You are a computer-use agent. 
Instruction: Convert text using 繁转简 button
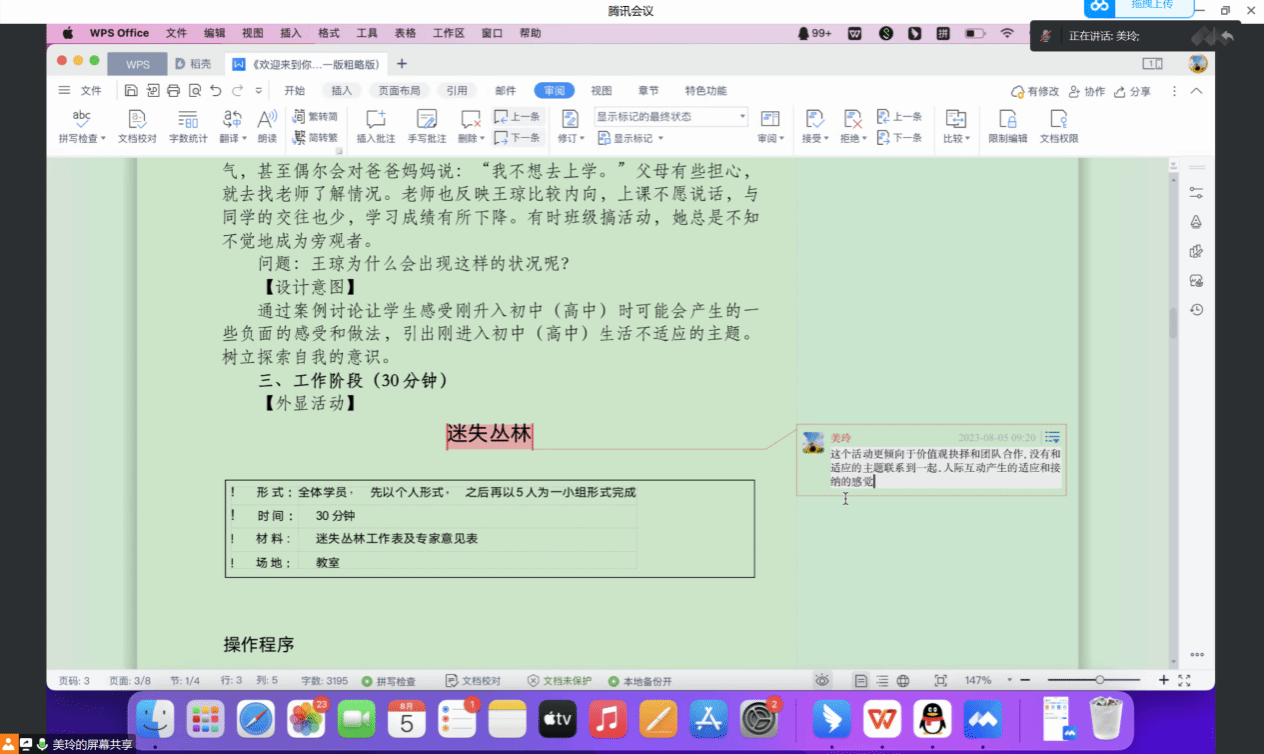315,116
